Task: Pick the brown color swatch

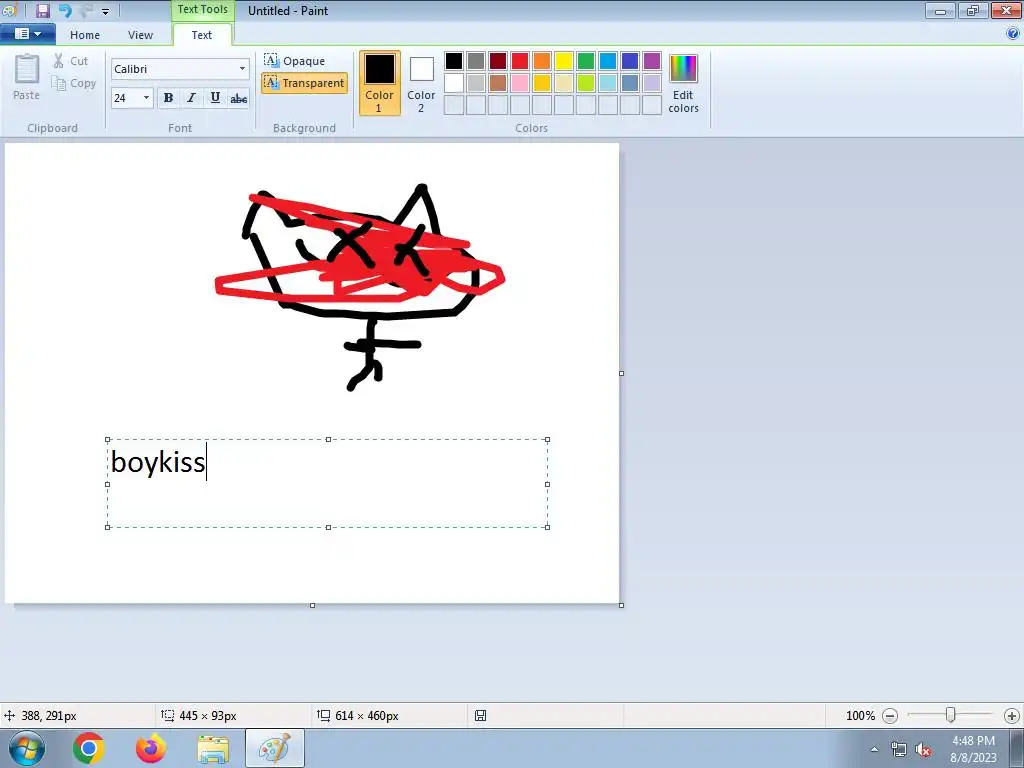Action: 498,83
